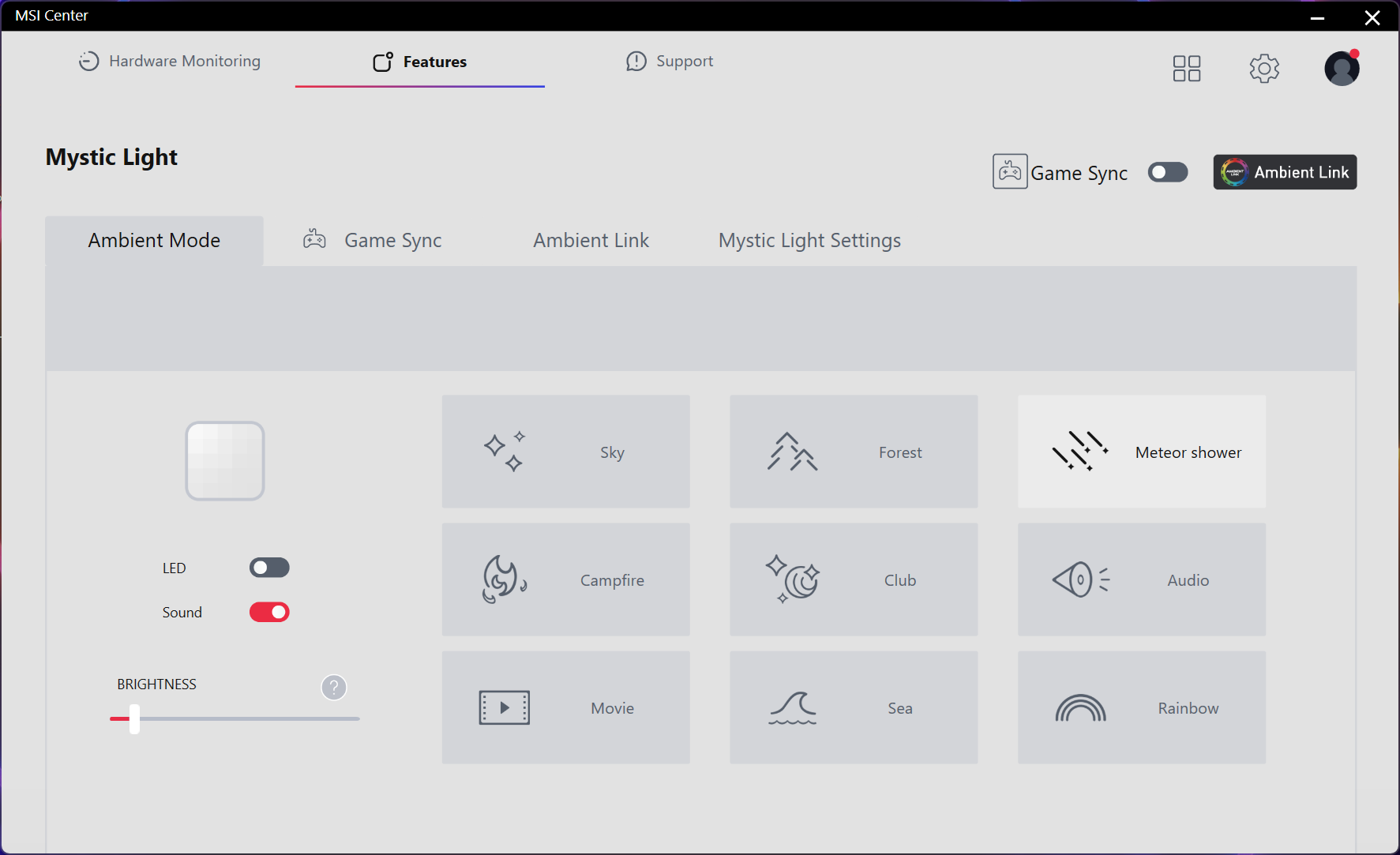The height and width of the screenshot is (855, 1400).
Task: Pick the Sea wave icon
Action: coord(793,707)
